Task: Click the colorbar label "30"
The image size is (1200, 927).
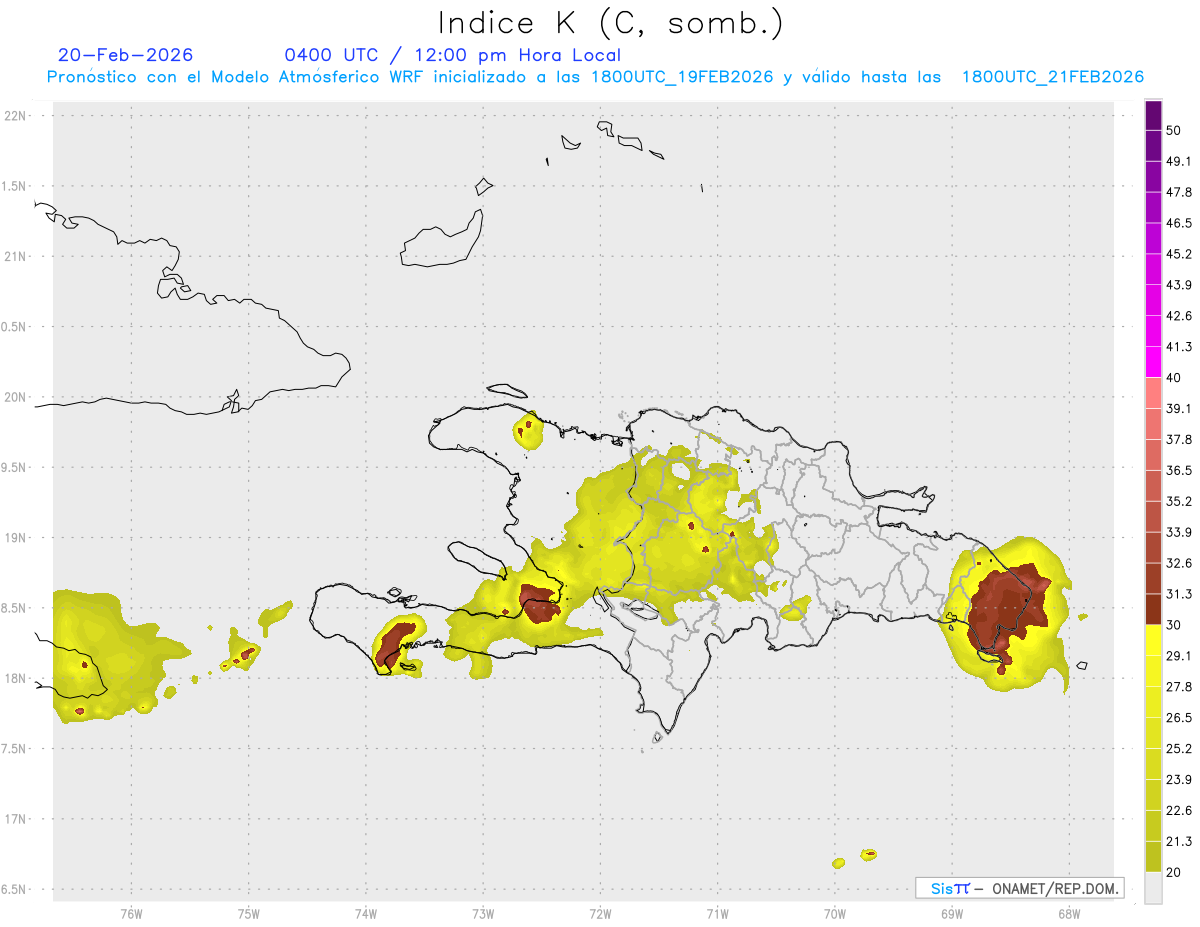Action: coord(1174,625)
